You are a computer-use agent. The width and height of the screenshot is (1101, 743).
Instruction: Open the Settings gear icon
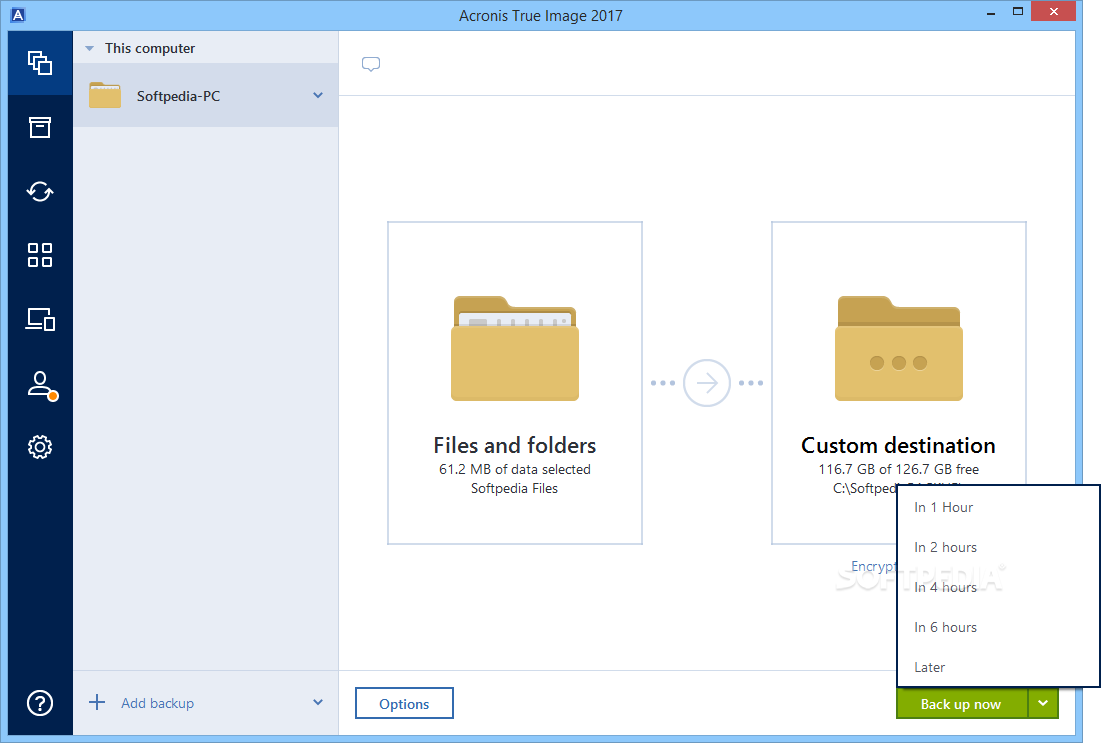click(x=40, y=447)
